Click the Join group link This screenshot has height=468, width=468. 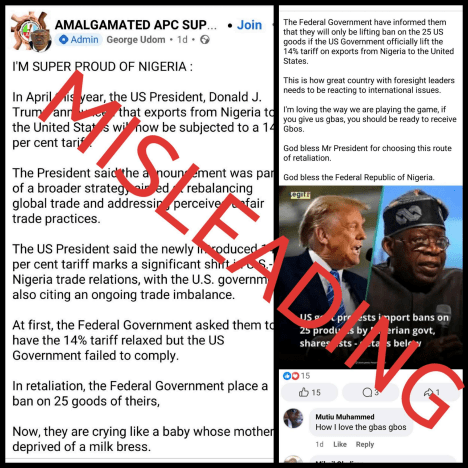pos(249,25)
